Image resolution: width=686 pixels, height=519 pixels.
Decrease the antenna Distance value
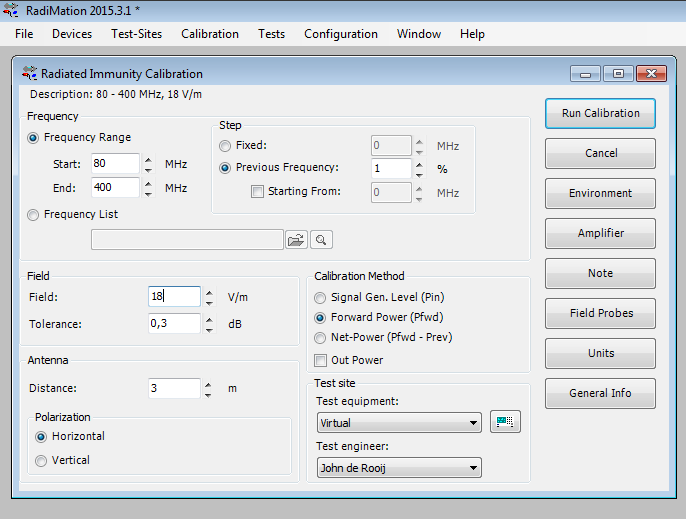tap(208, 394)
